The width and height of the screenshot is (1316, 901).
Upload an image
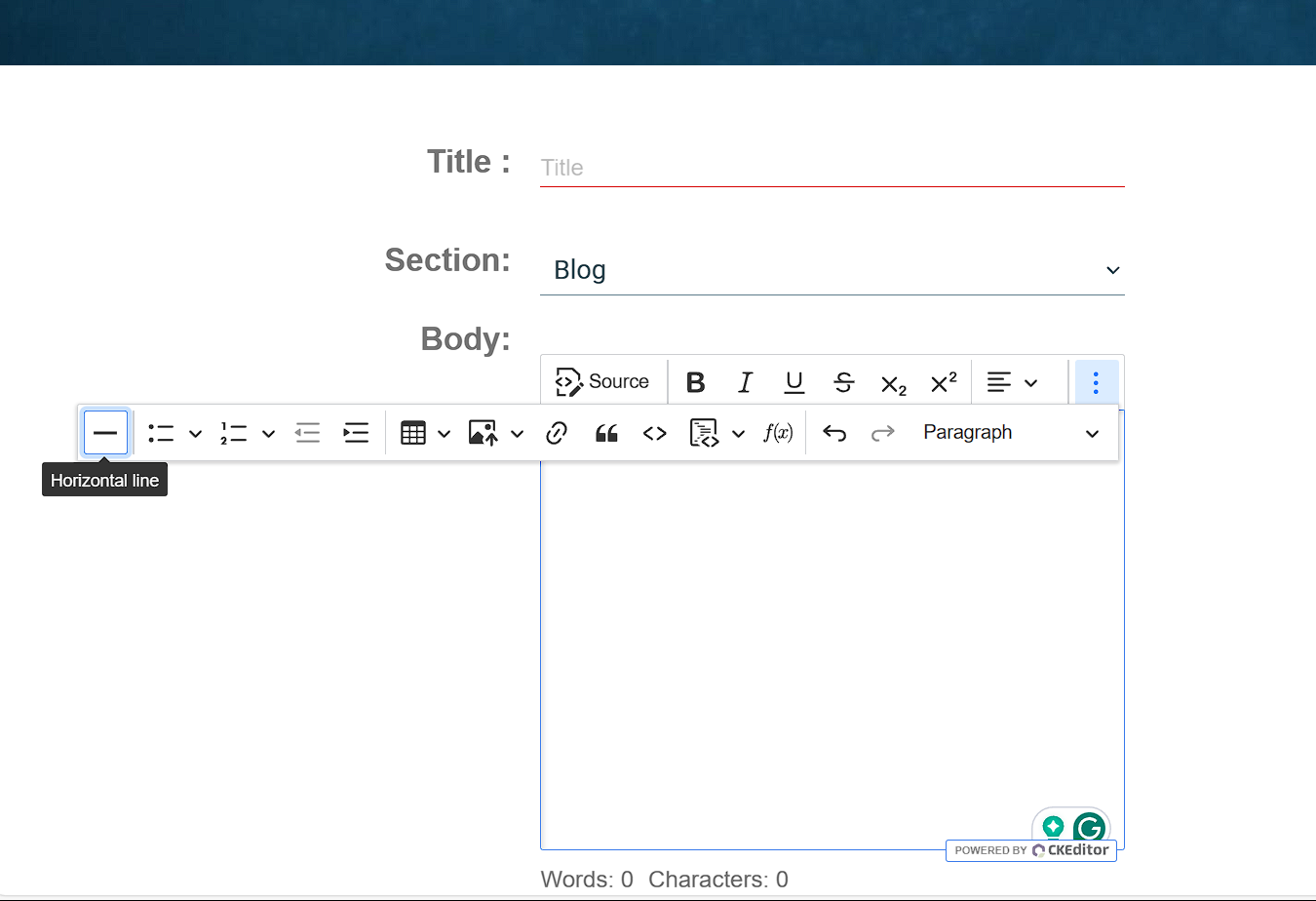482,432
